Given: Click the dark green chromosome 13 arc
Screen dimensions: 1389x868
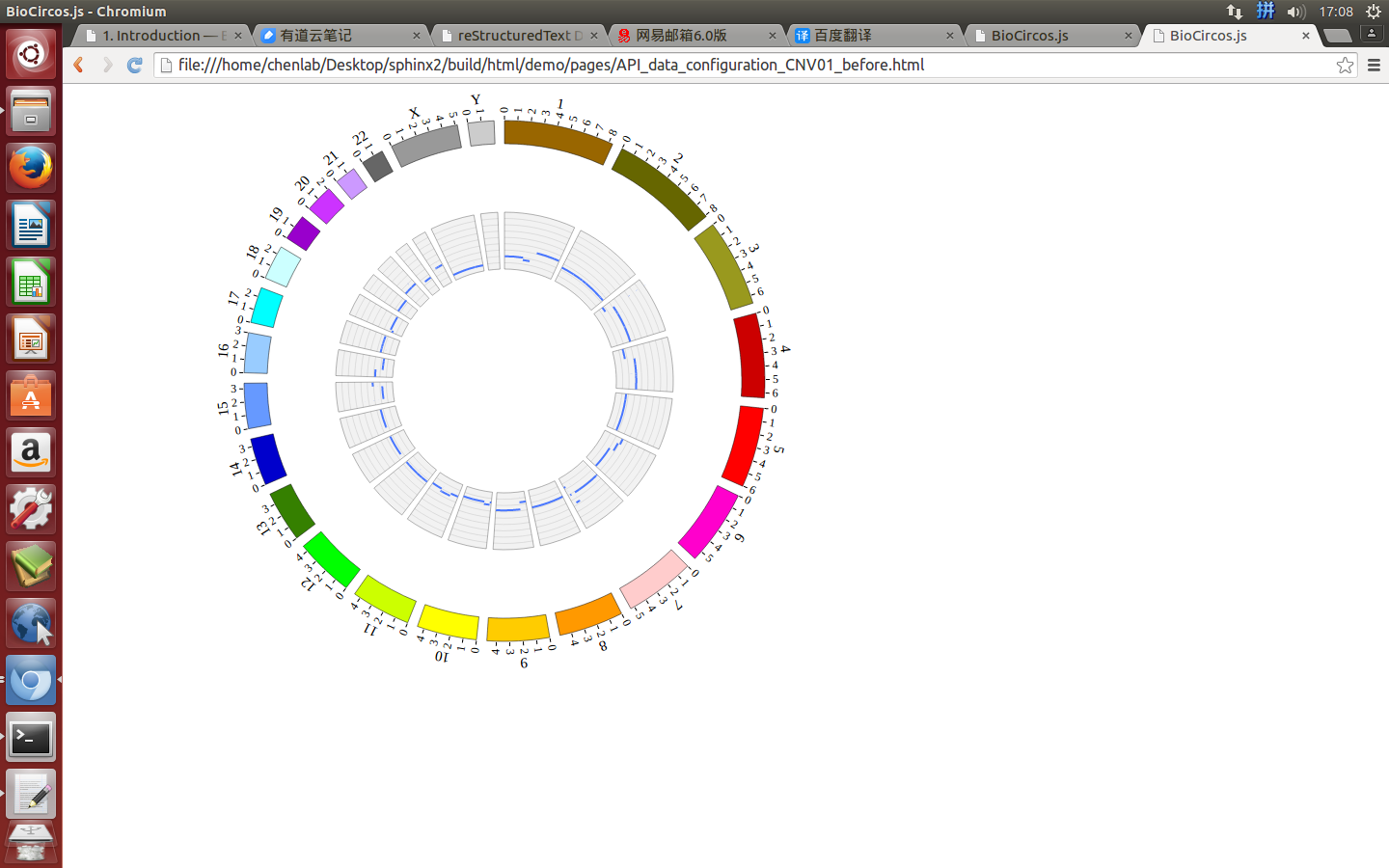Looking at the screenshot, I should (292, 511).
